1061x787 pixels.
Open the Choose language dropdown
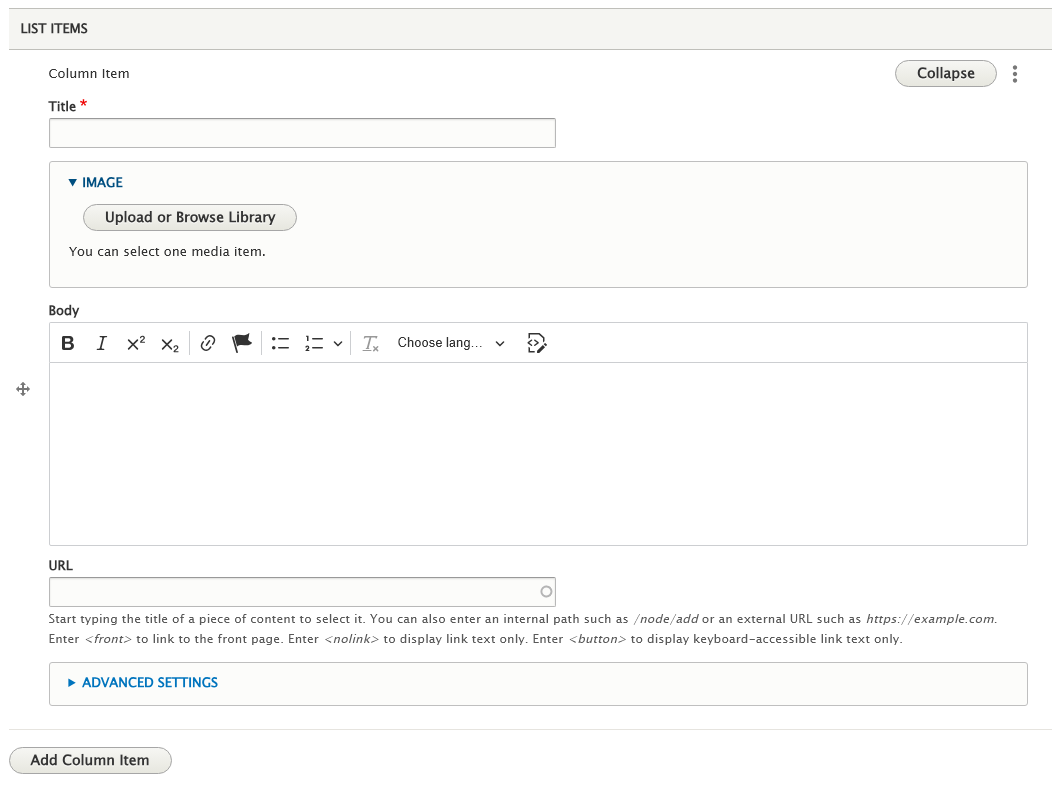point(450,343)
